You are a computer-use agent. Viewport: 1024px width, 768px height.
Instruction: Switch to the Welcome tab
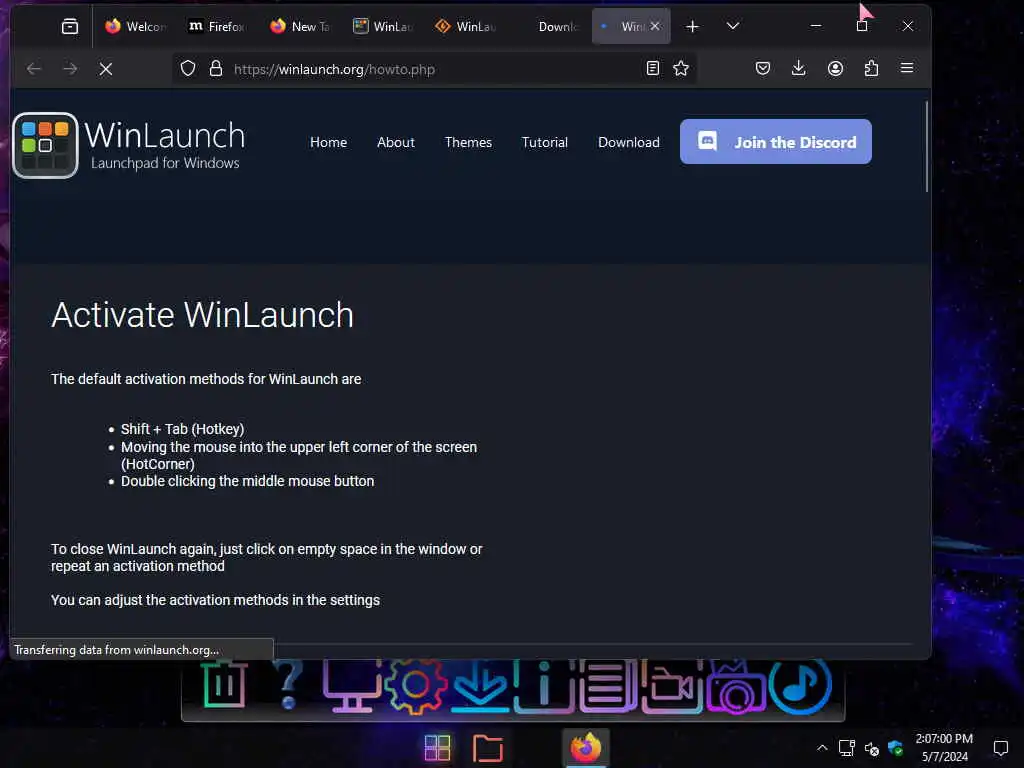tap(135, 26)
